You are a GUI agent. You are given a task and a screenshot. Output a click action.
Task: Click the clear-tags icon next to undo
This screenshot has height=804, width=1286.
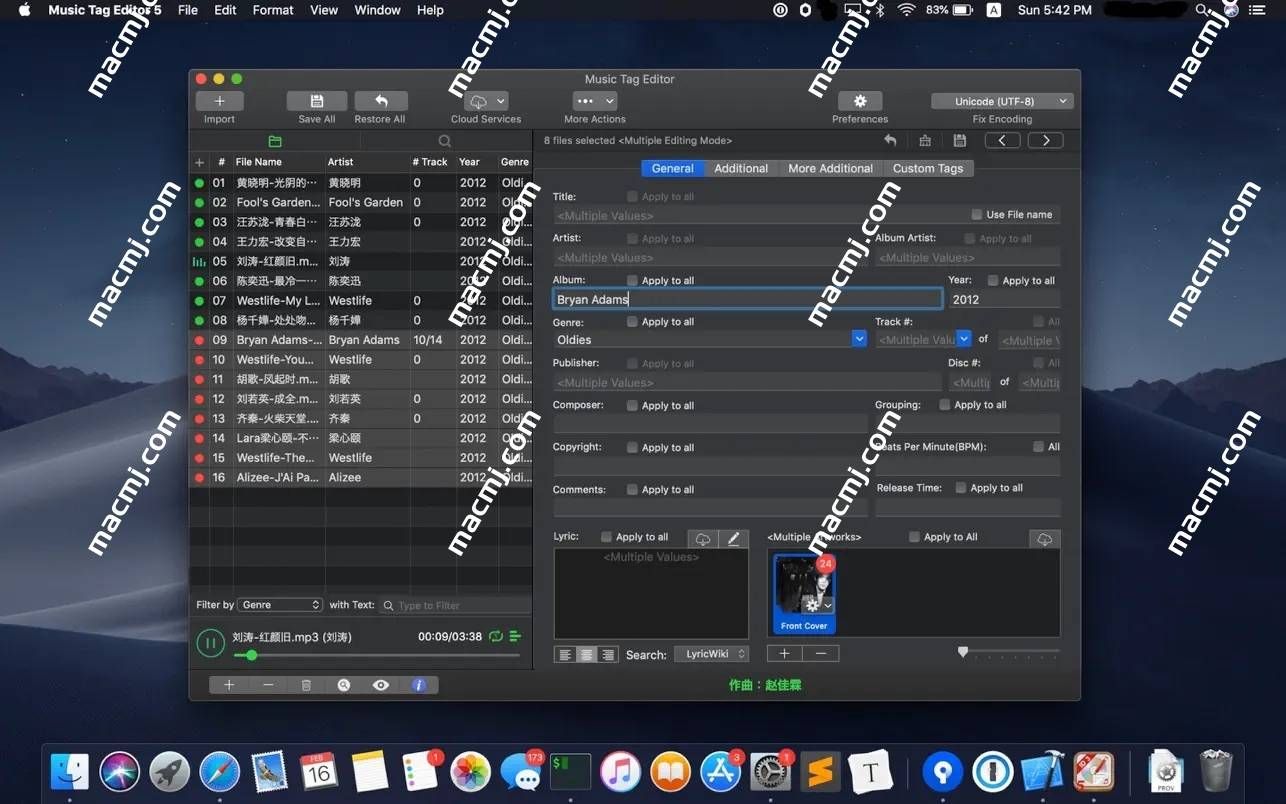925,141
